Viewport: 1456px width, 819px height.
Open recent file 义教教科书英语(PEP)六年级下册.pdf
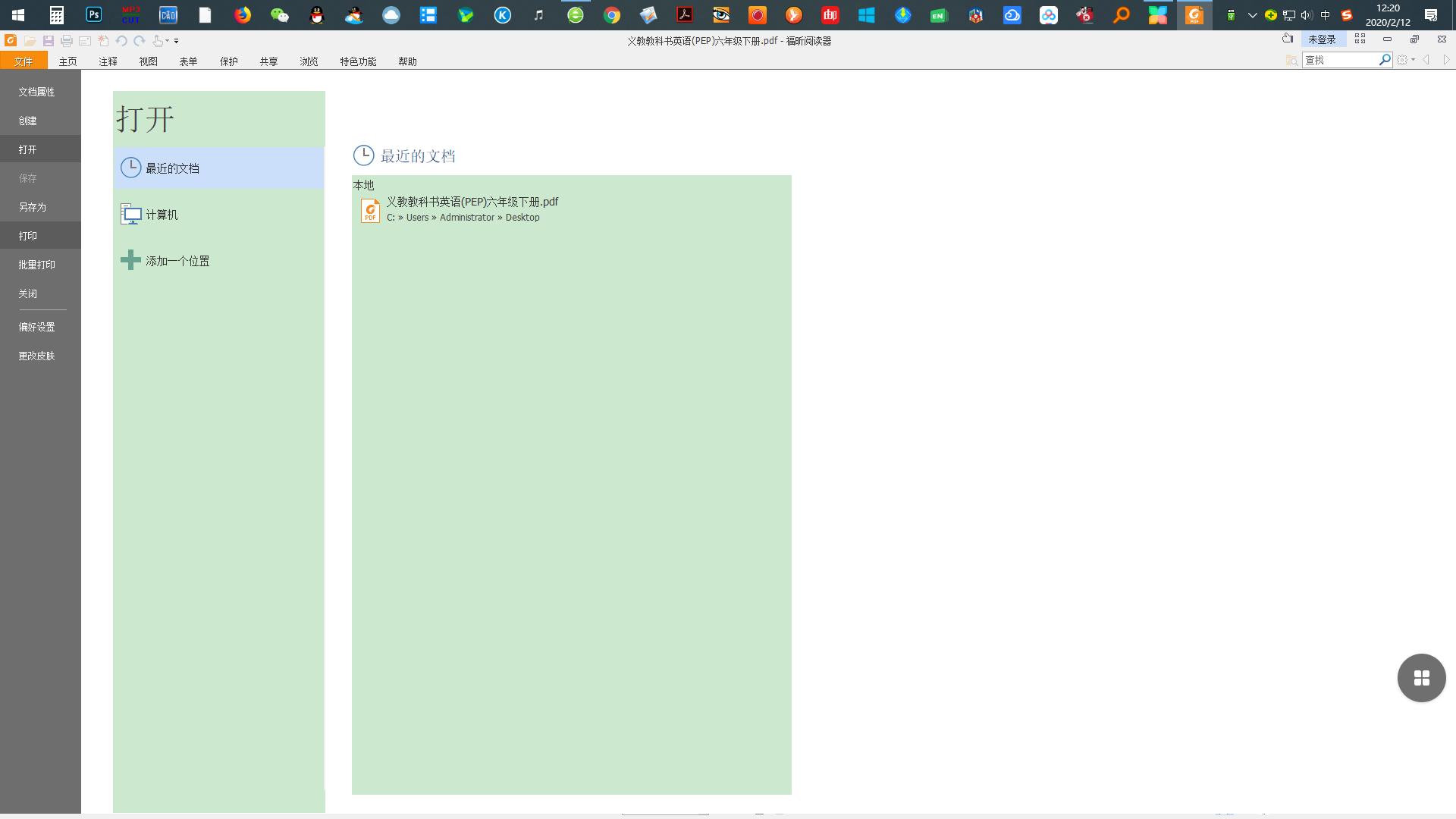click(472, 202)
